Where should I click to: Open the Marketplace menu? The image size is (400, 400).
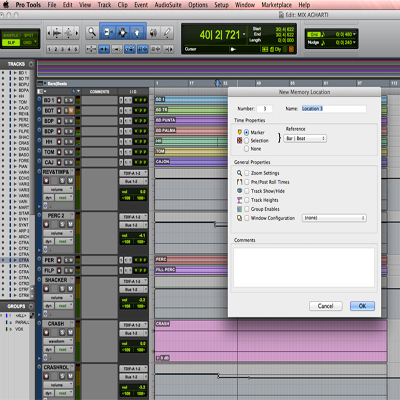tap(276, 5)
